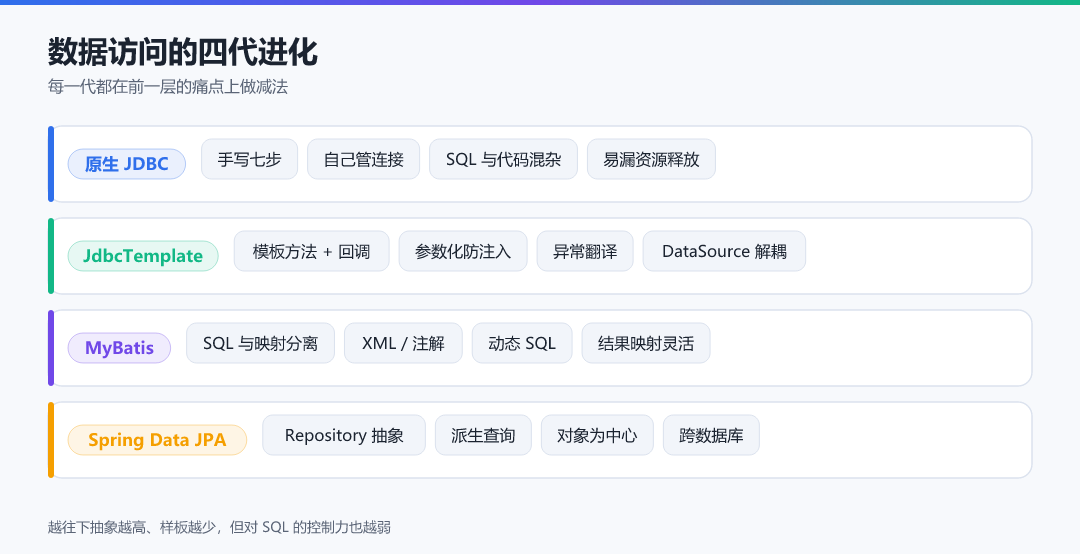Click the 异常翻译 chip
Screen dimensions: 1080x554
tap(585, 252)
